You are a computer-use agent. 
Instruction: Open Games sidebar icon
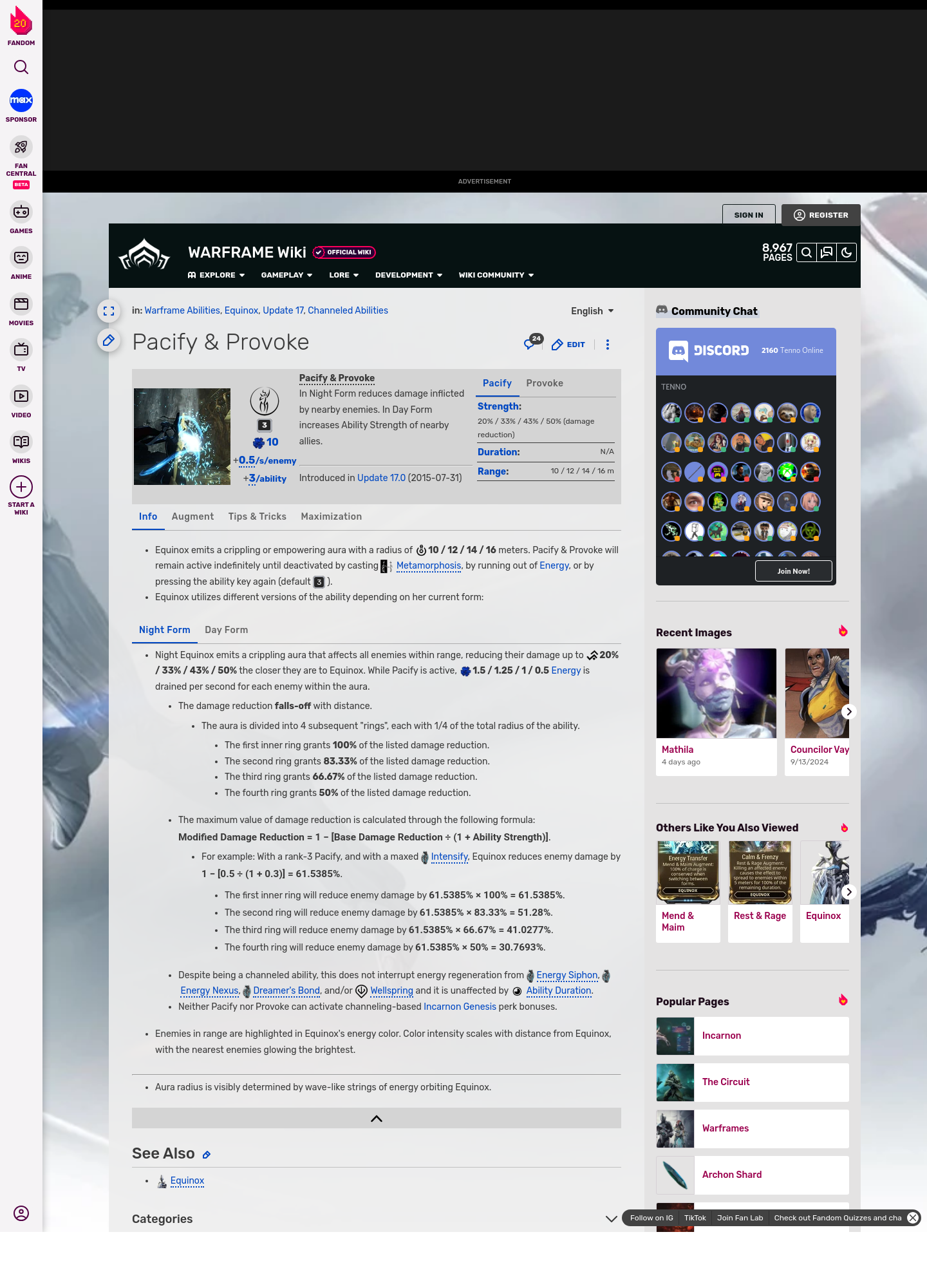21,212
